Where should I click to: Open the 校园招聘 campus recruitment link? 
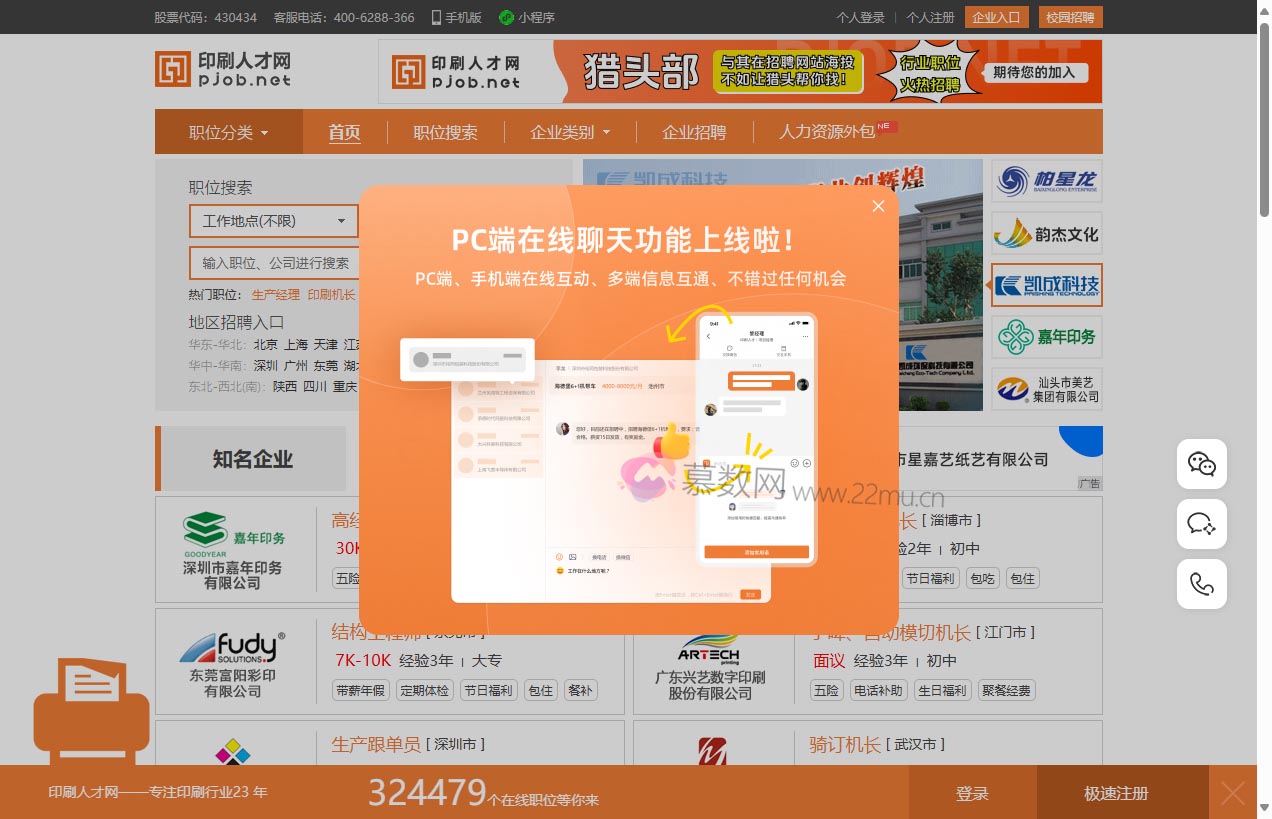1070,17
